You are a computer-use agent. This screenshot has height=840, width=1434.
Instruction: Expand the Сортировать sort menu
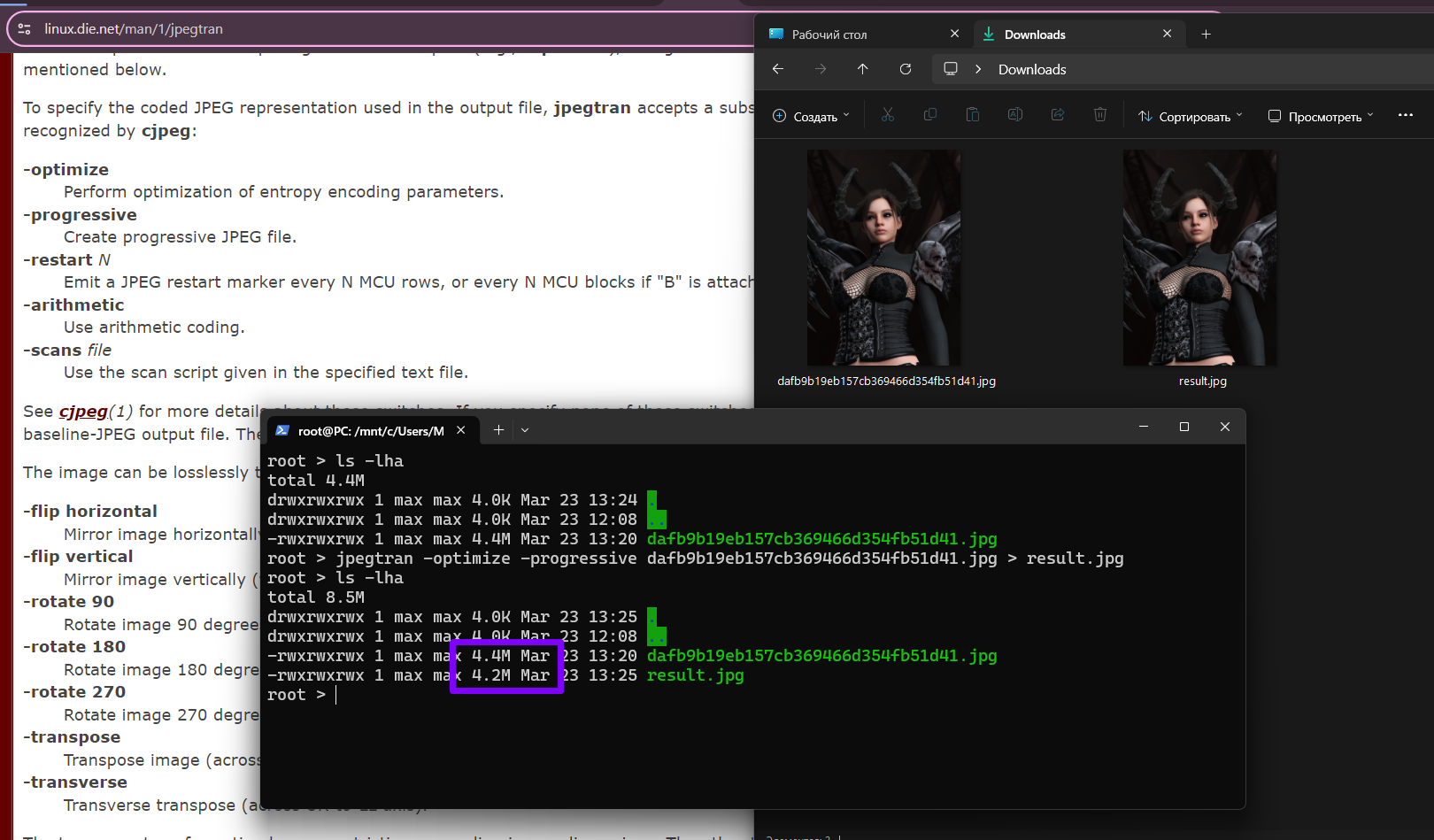[1191, 116]
